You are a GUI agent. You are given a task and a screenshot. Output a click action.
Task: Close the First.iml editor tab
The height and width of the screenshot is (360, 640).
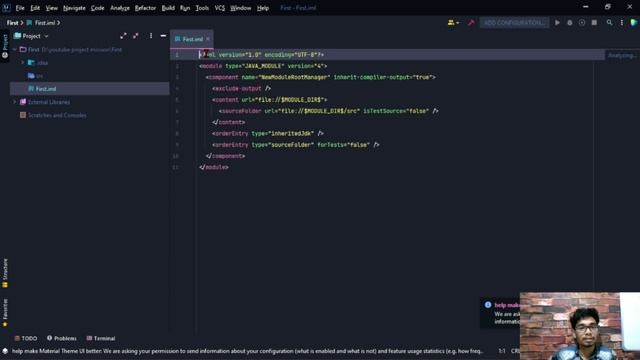point(208,39)
